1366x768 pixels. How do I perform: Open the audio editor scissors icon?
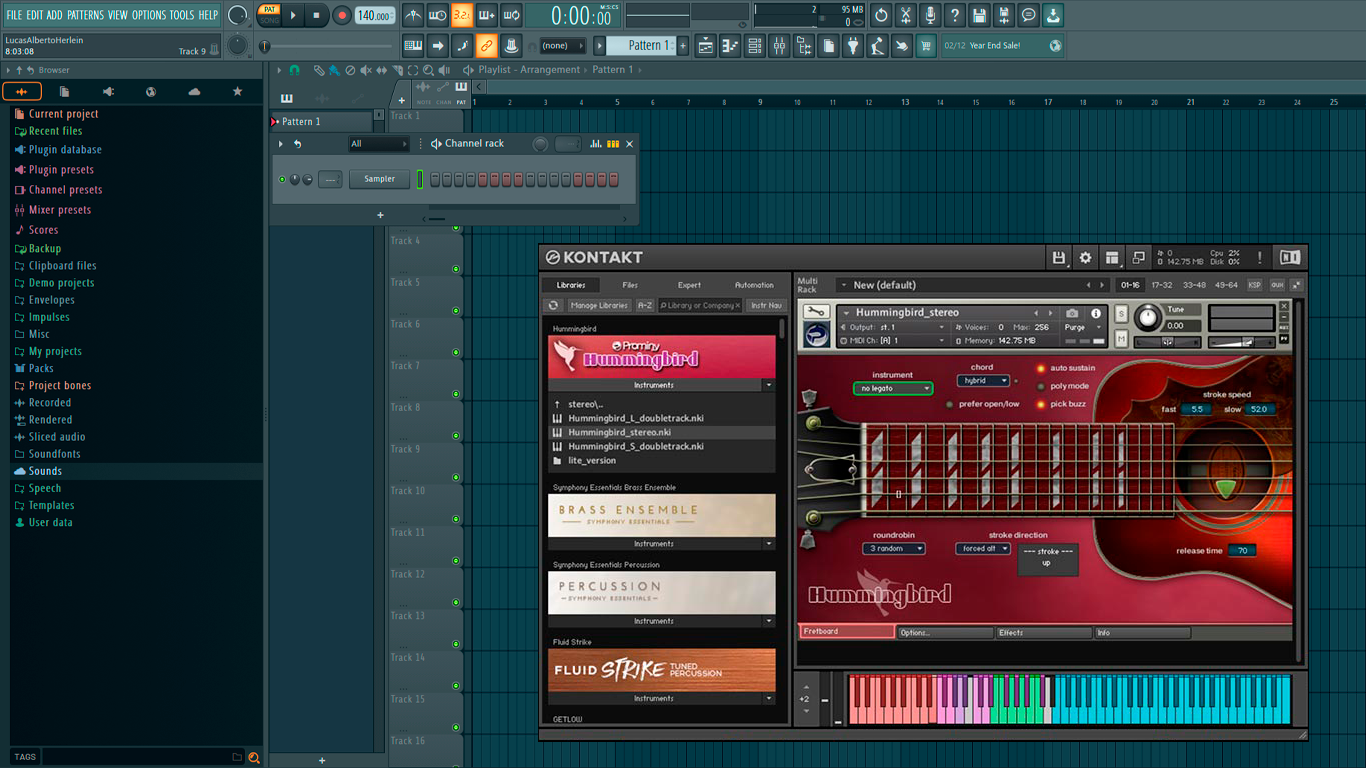point(906,15)
